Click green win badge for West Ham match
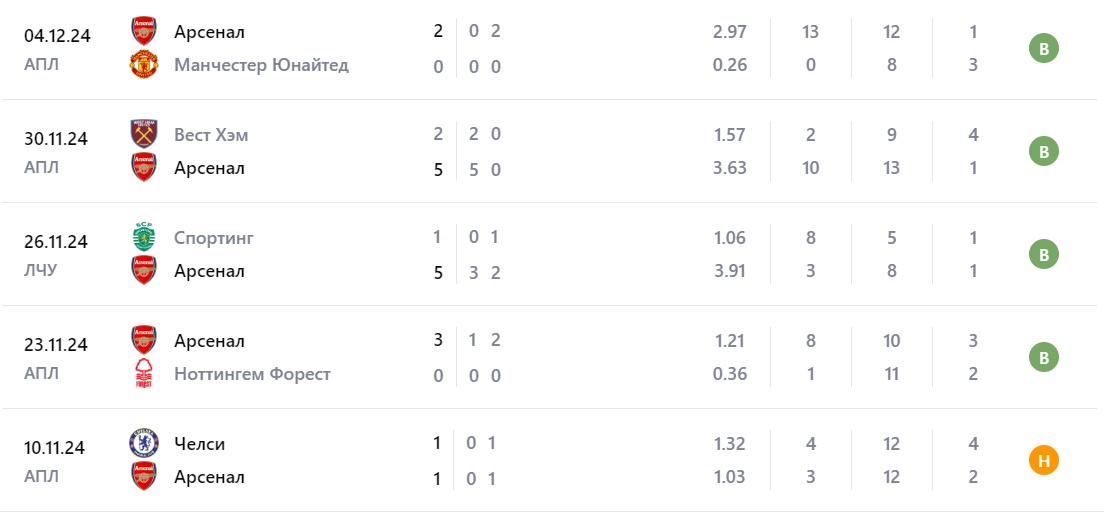The height and width of the screenshot is (513, 1104). point(1044,151)
